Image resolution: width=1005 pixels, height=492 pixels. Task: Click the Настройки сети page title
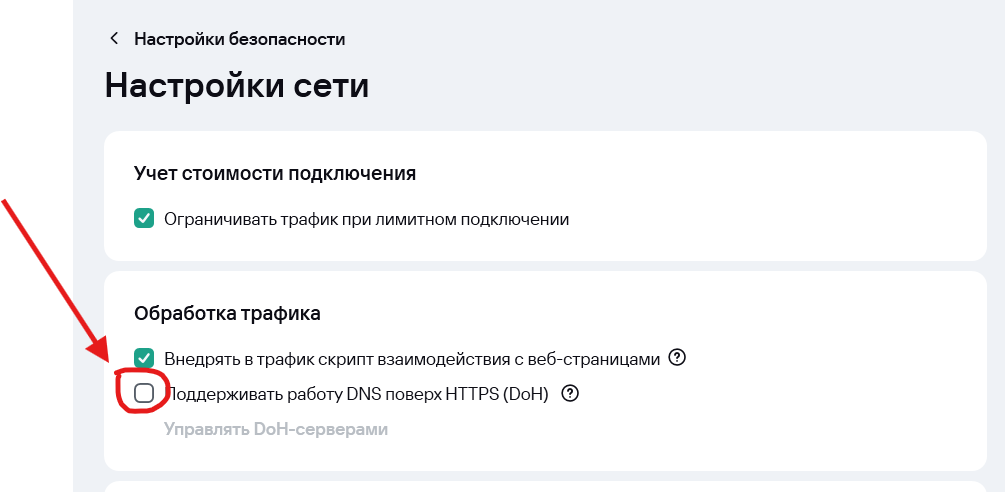[237, 85]
